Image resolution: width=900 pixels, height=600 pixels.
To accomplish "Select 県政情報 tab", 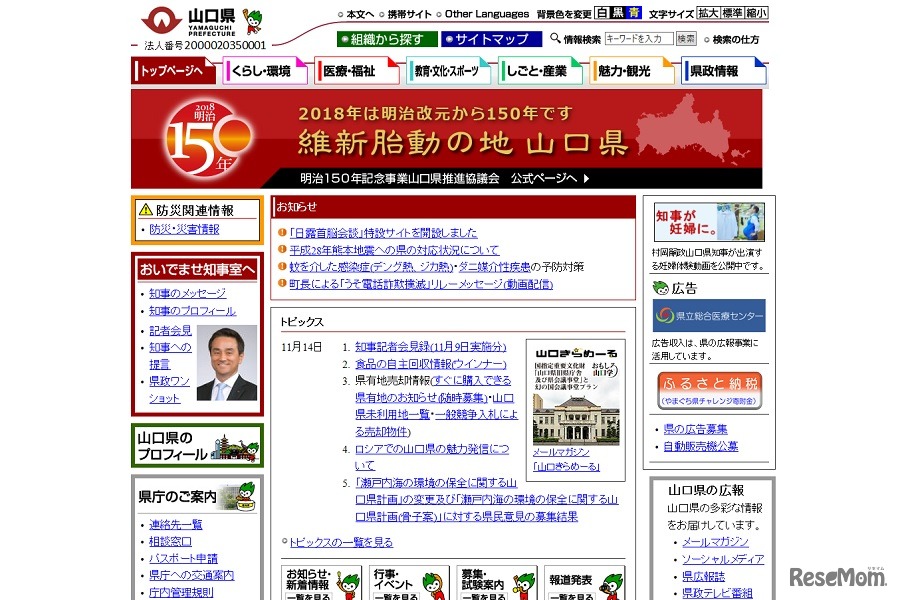I will [x=724, y=71].
